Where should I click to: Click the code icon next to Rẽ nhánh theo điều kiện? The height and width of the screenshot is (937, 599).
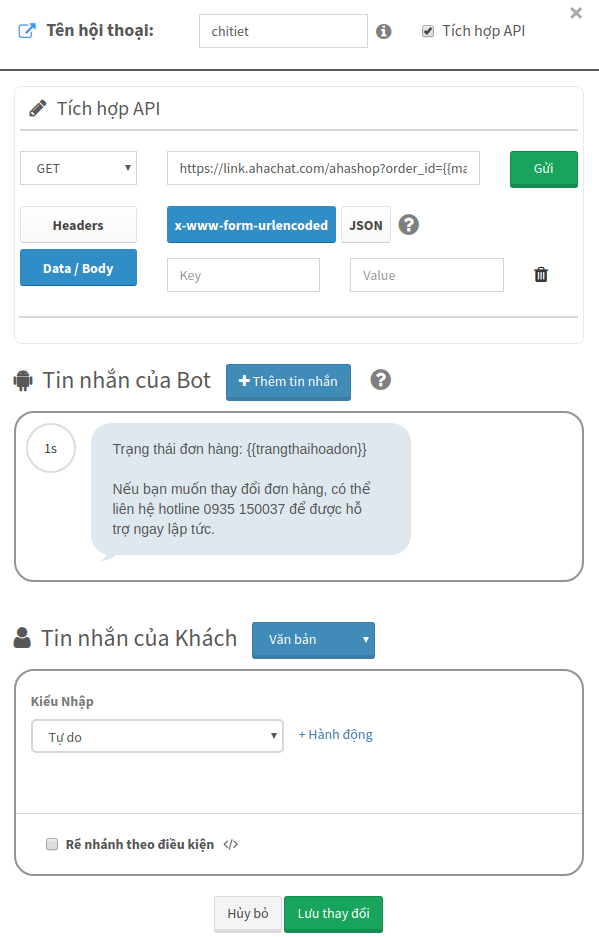pyautogui.click(x=231, y=844)
